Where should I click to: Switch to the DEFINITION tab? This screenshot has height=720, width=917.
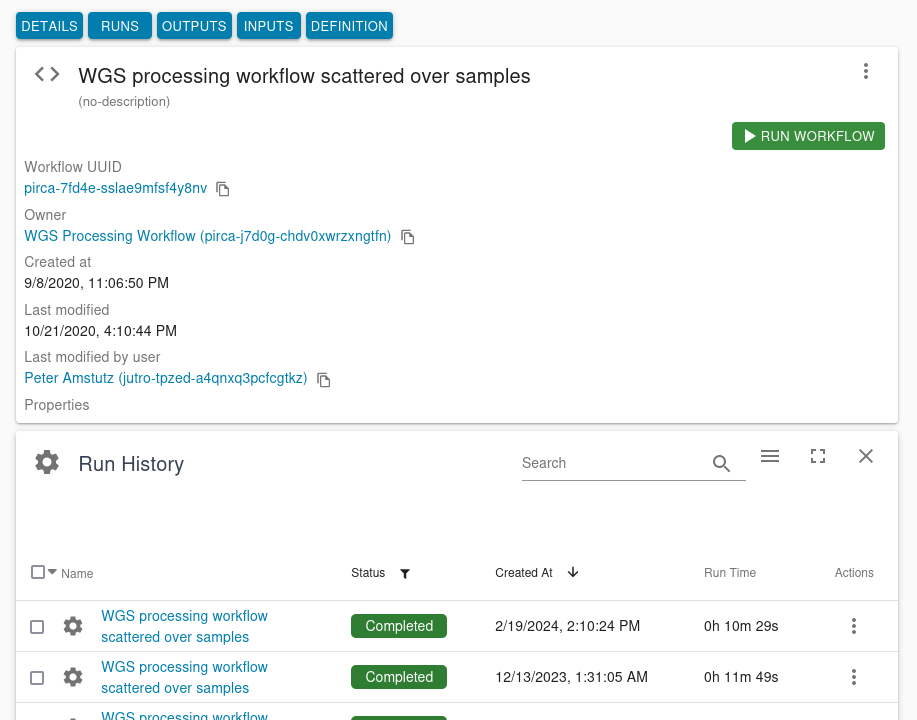pos(349,26)
